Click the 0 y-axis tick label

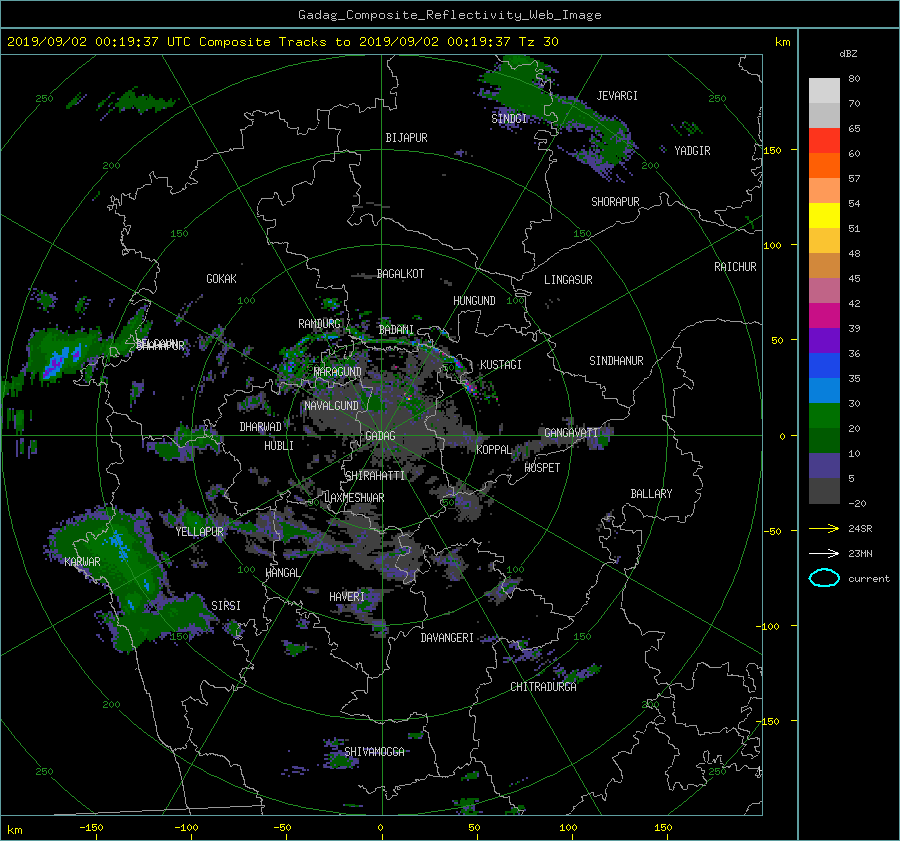(782, 436)
